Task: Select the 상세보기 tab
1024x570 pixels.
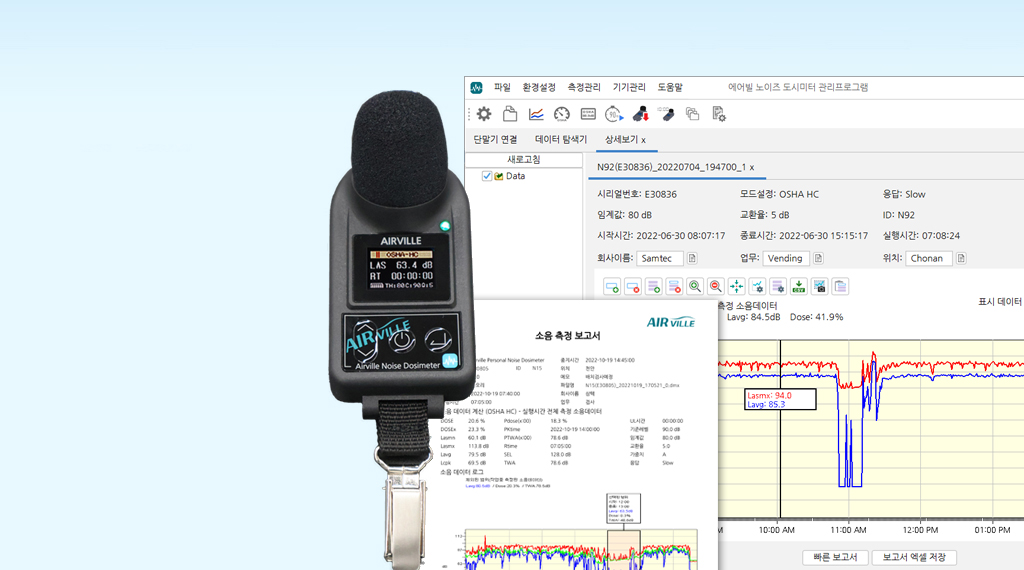Action: tap(626, 140)
